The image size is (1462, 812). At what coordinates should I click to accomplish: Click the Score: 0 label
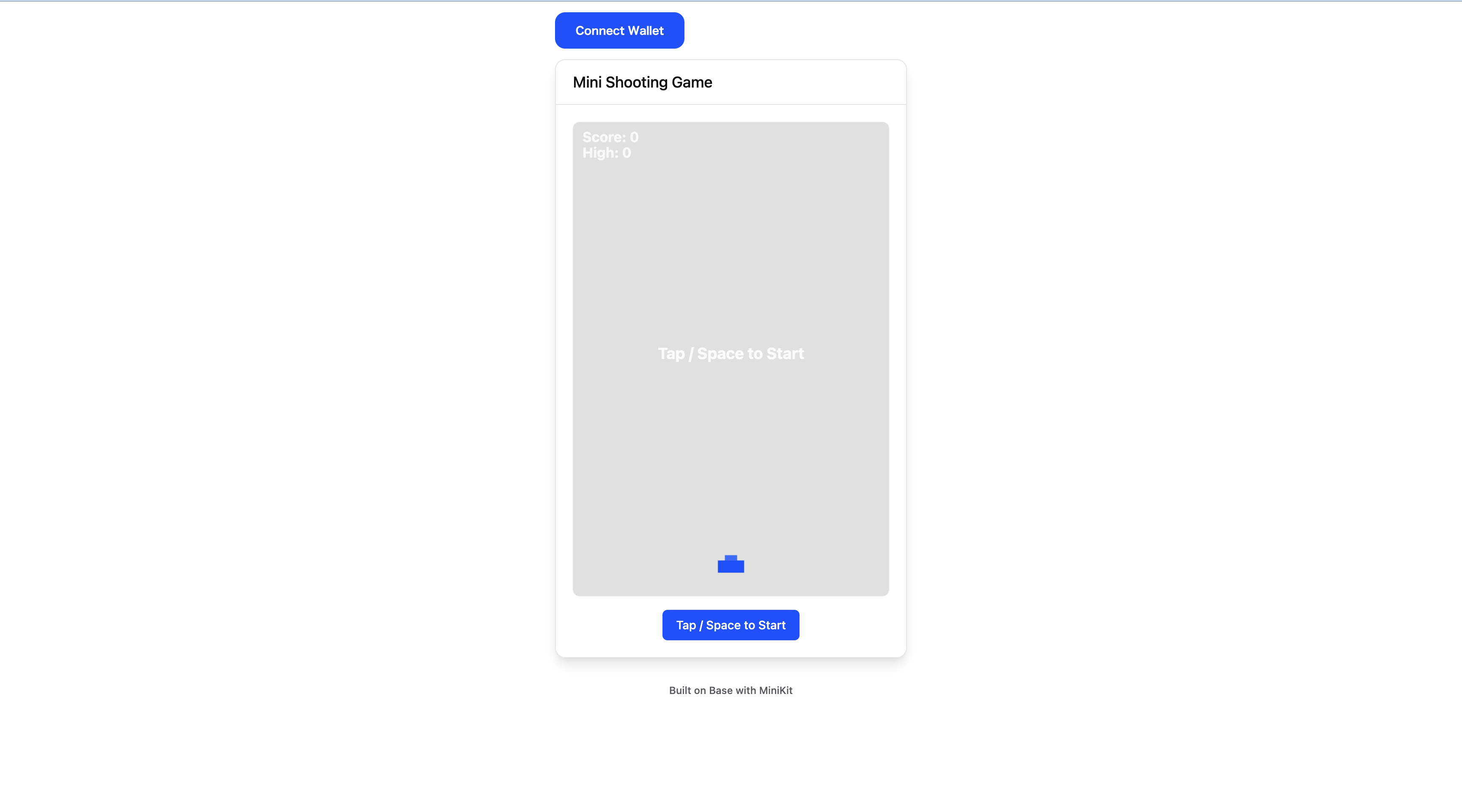[x=610, y=137]
